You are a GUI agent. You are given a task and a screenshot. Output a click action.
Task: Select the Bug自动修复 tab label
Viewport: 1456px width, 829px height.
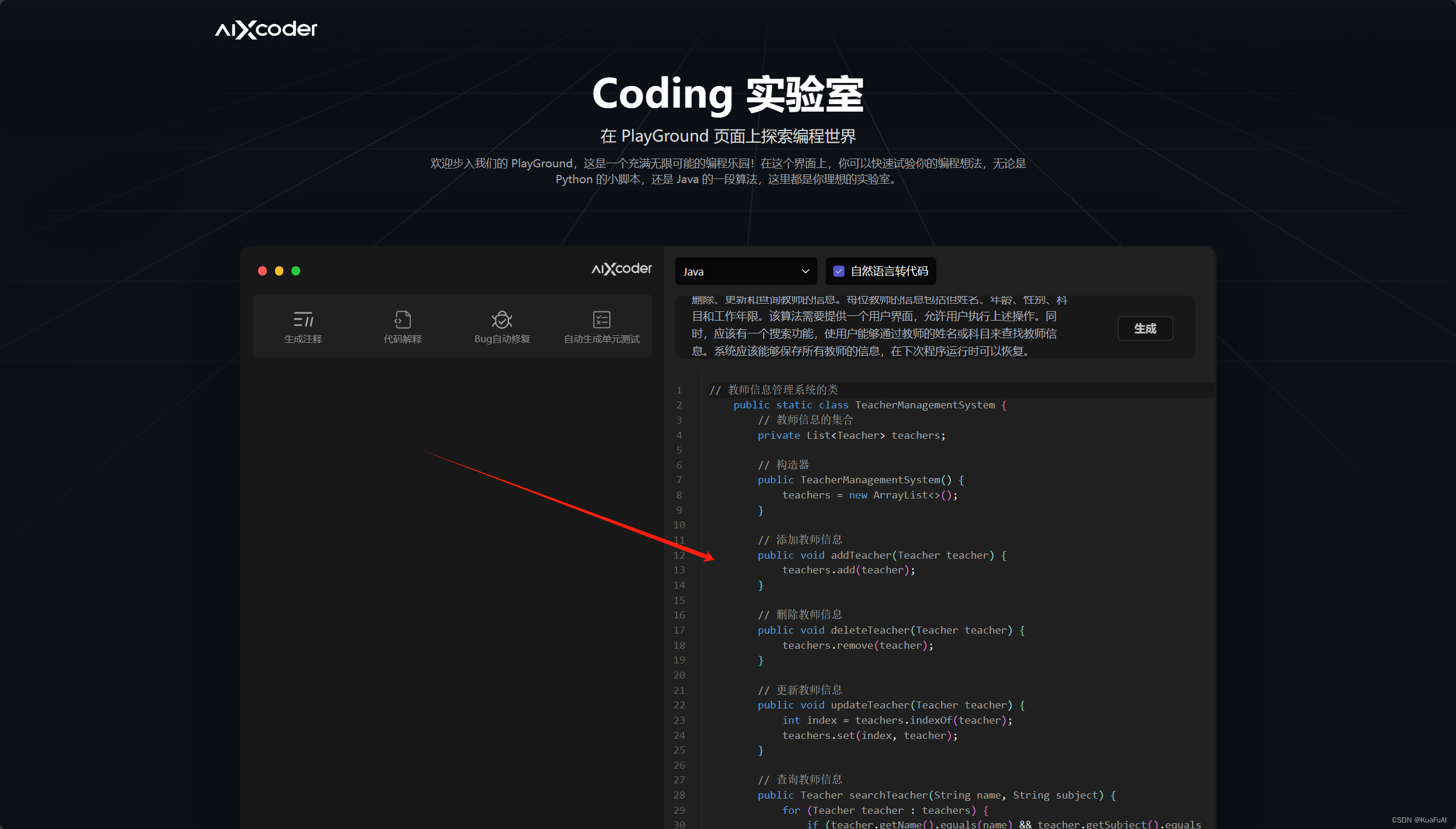pyautogui.click(x=502, y=339)
